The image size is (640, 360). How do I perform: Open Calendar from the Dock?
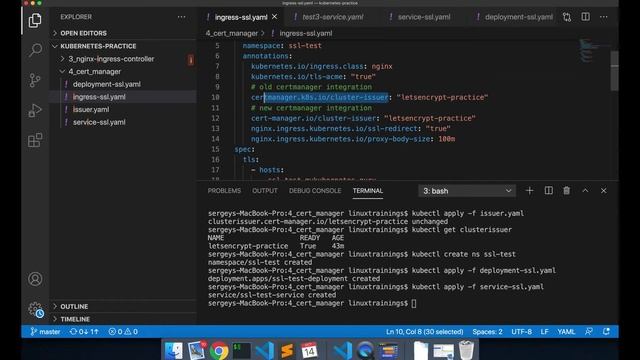click(309, 351)
